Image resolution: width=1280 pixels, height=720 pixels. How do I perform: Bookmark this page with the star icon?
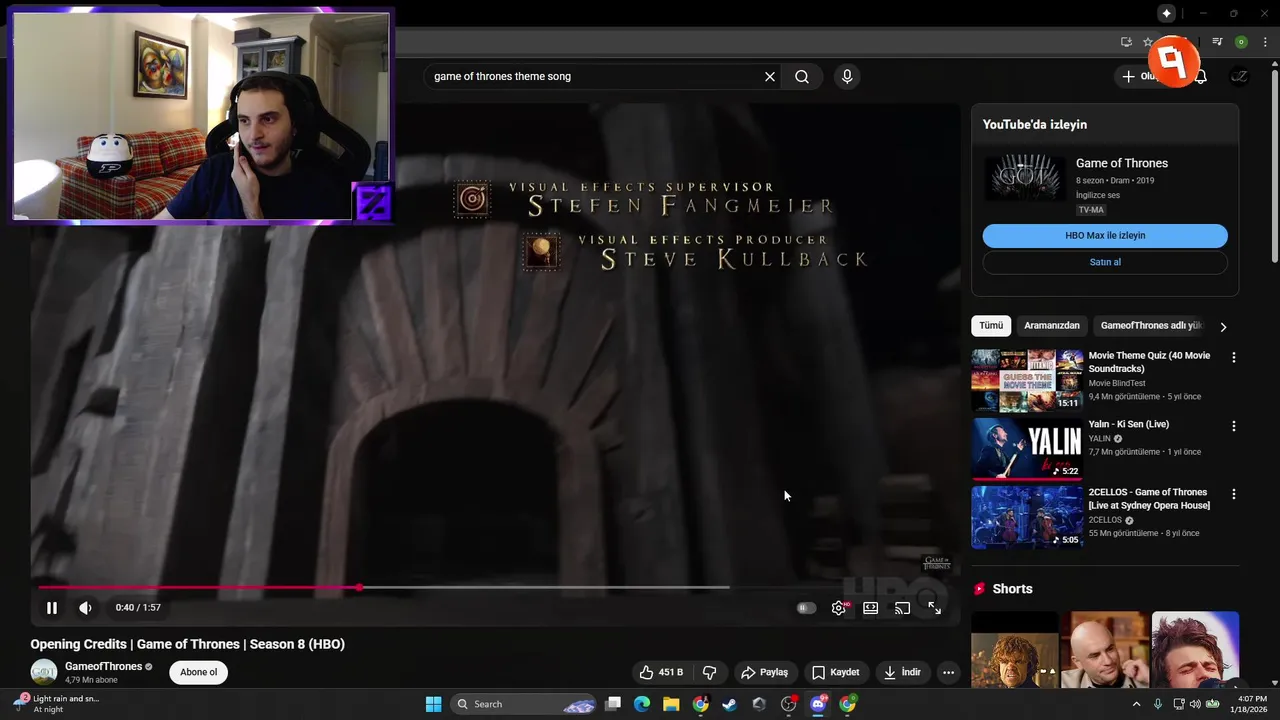coord(1148,42)
